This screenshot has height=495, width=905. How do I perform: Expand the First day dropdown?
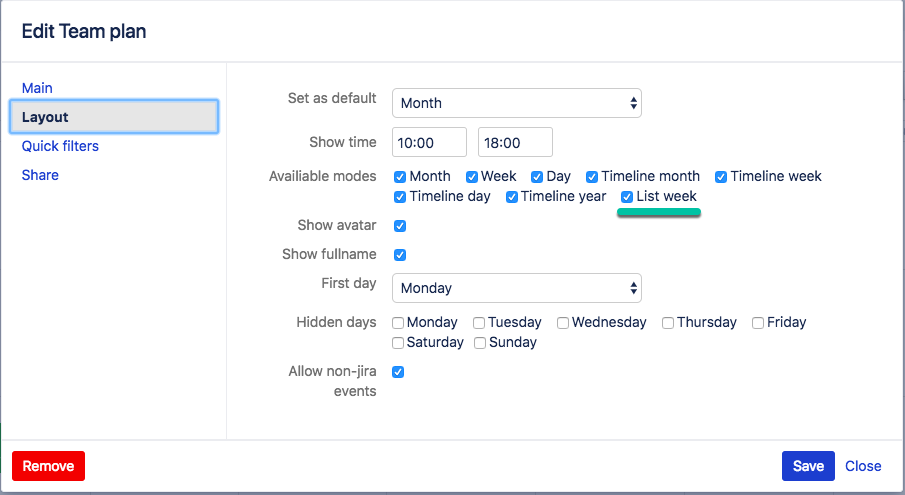pyautogui.click(x=516, y=288)
